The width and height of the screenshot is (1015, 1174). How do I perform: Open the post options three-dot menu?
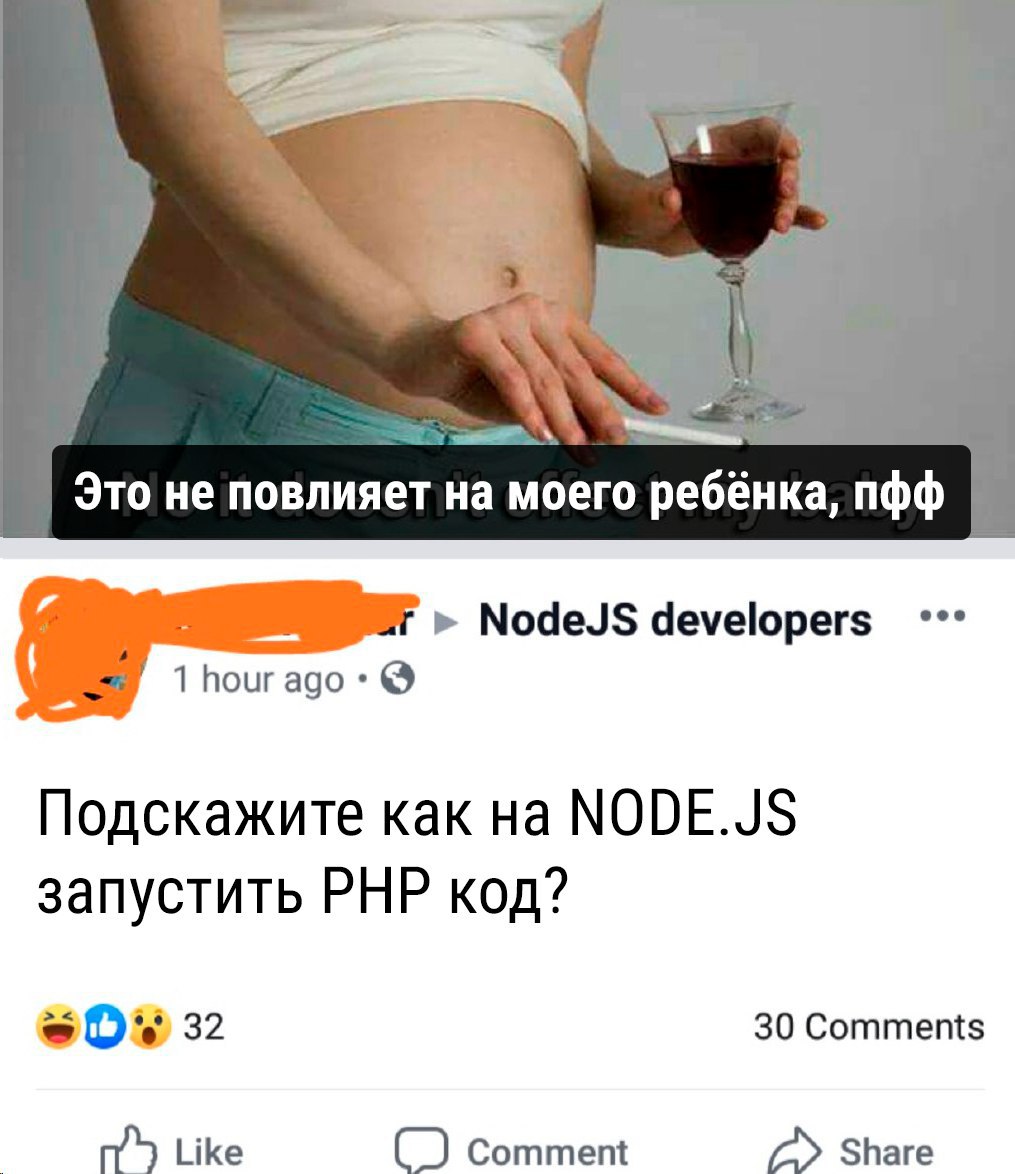coord(942,616)
